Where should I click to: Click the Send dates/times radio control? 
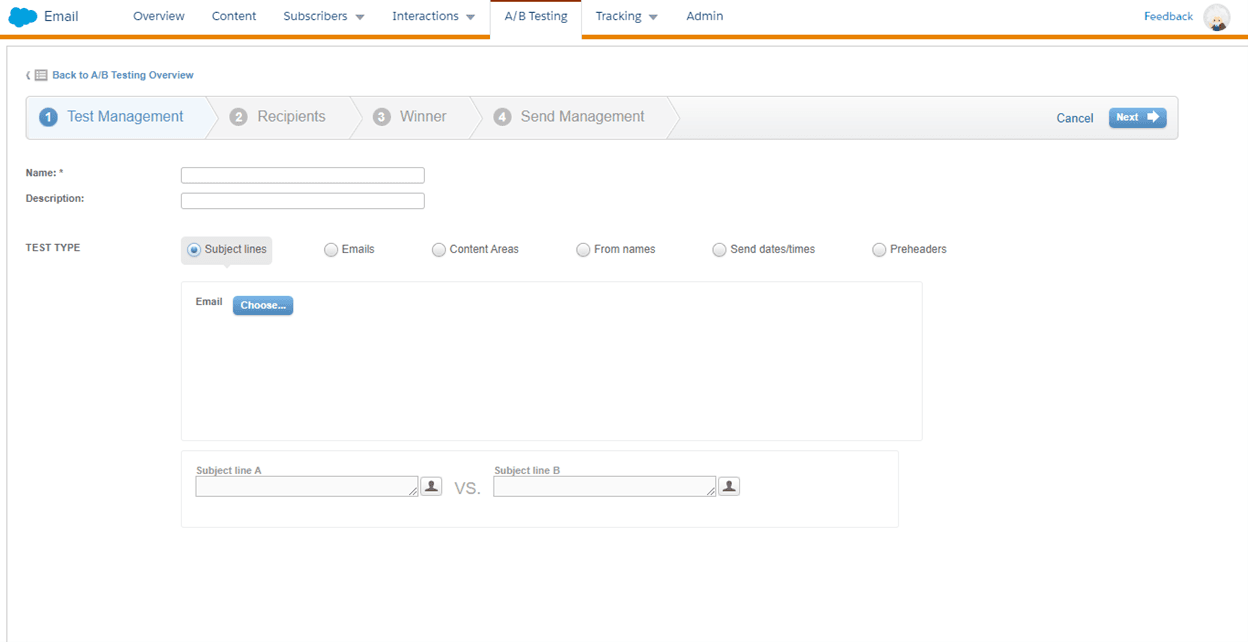point(719,249)
